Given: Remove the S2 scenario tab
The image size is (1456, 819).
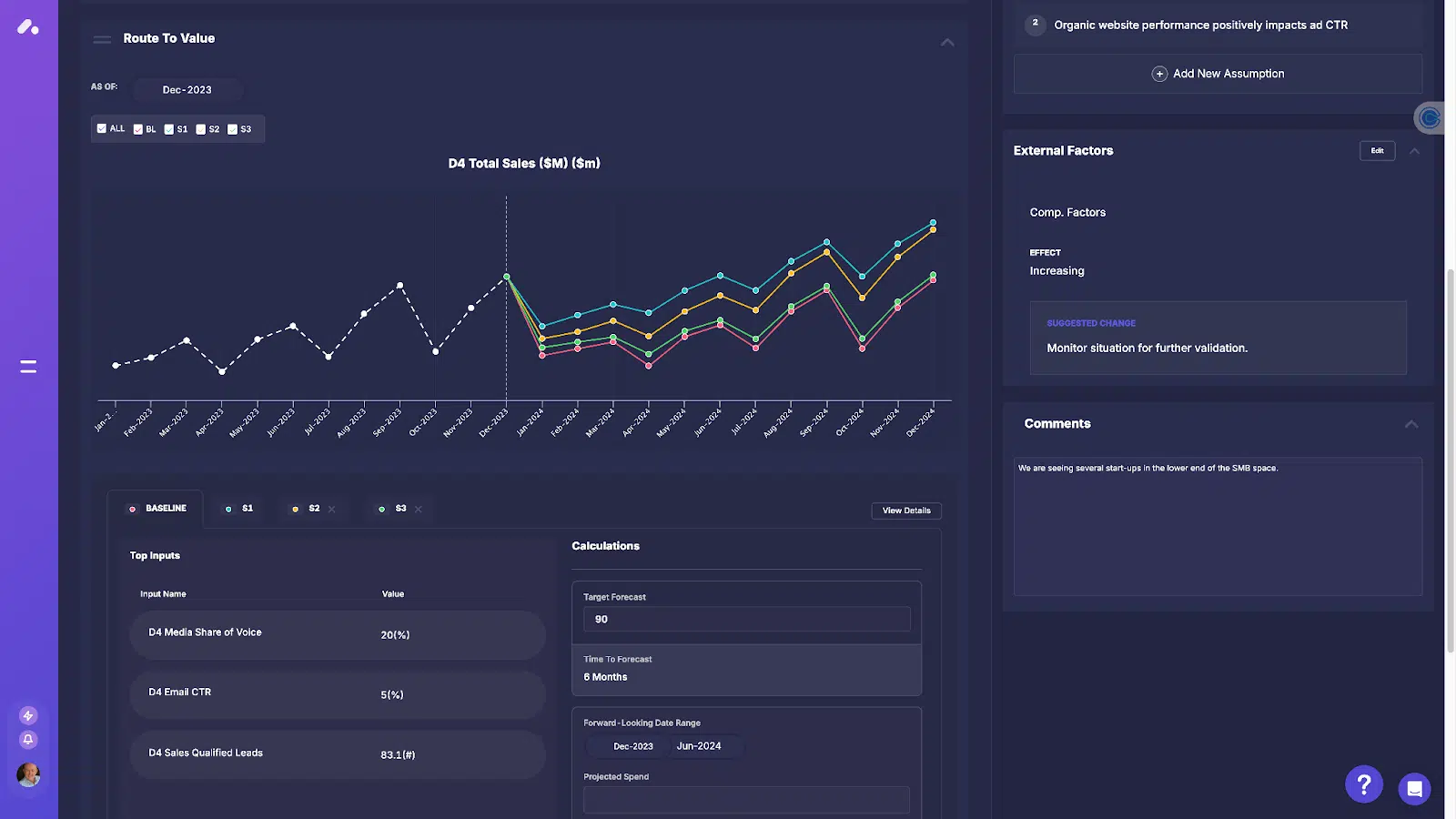Looking at the screenshot, I should tap(331, 510).
